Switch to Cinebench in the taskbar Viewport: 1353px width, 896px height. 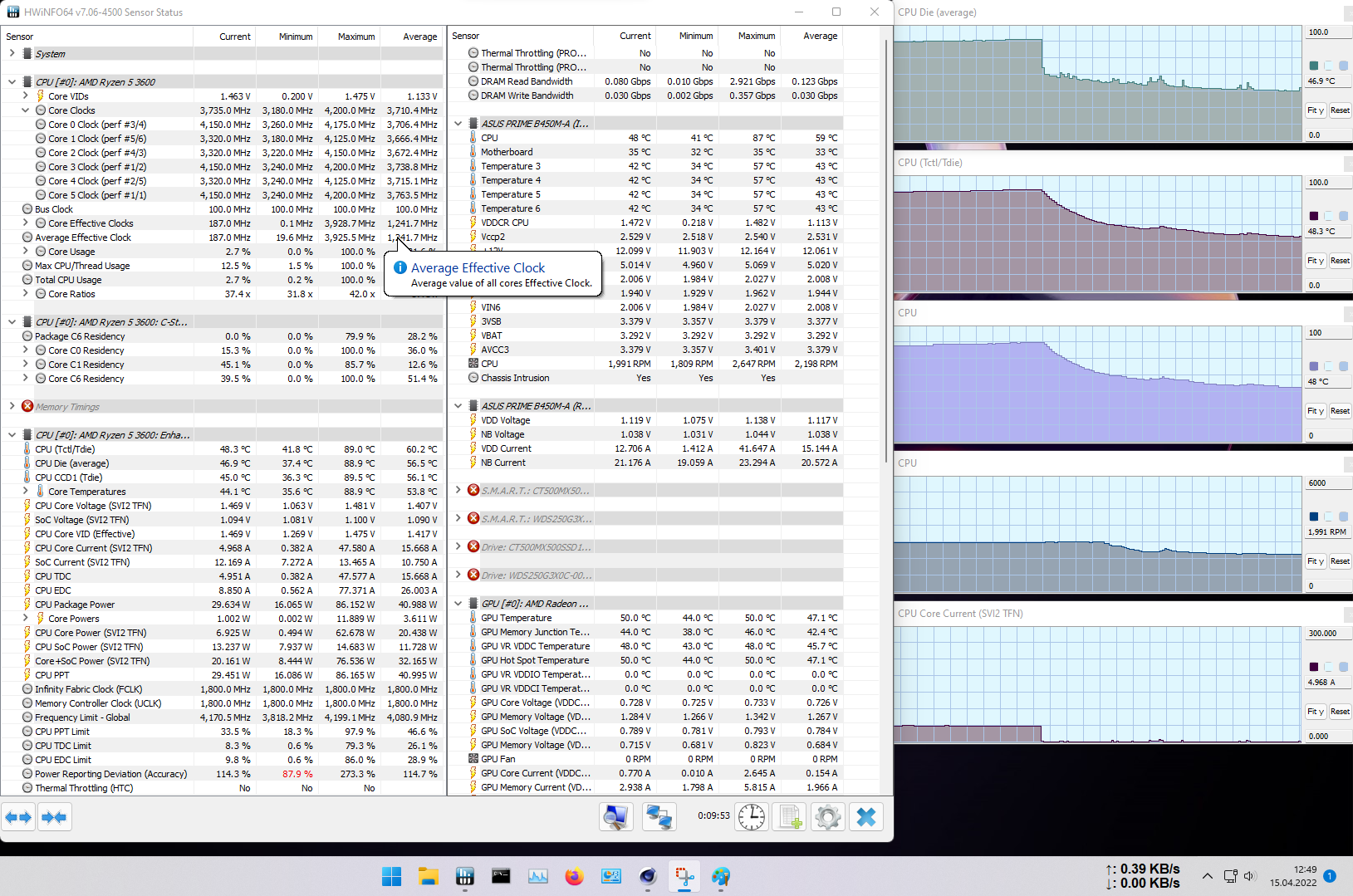pyautogui.click(x=648, y=876)
